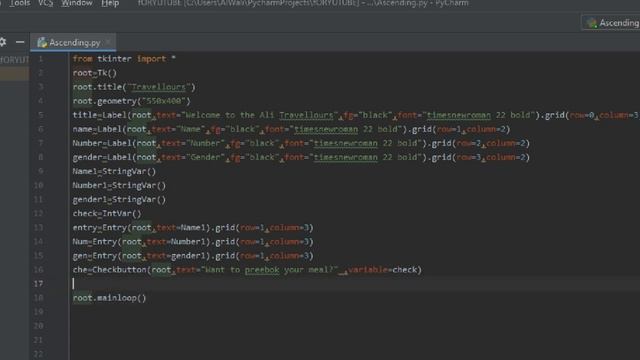Viewport: 640px width, 360px height.
Task: Click the text "Name1=StringVar()"
Action: click(114, 171)
